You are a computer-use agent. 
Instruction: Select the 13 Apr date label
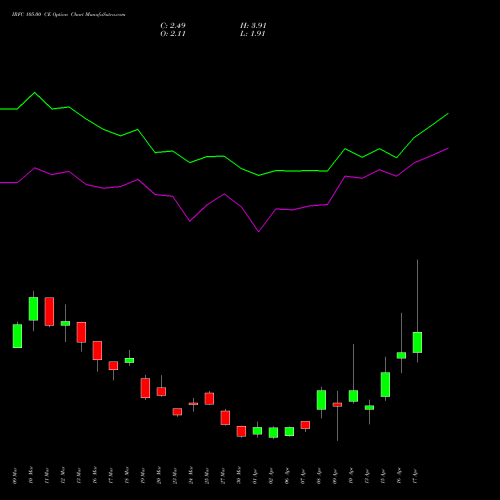click(367, 476)
